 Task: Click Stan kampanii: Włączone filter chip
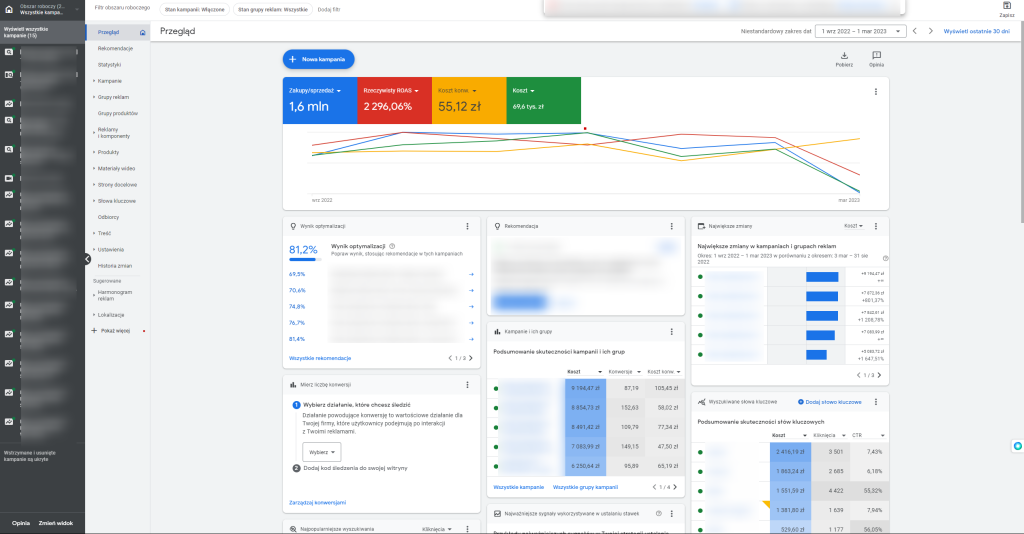[x=195, y=10]
